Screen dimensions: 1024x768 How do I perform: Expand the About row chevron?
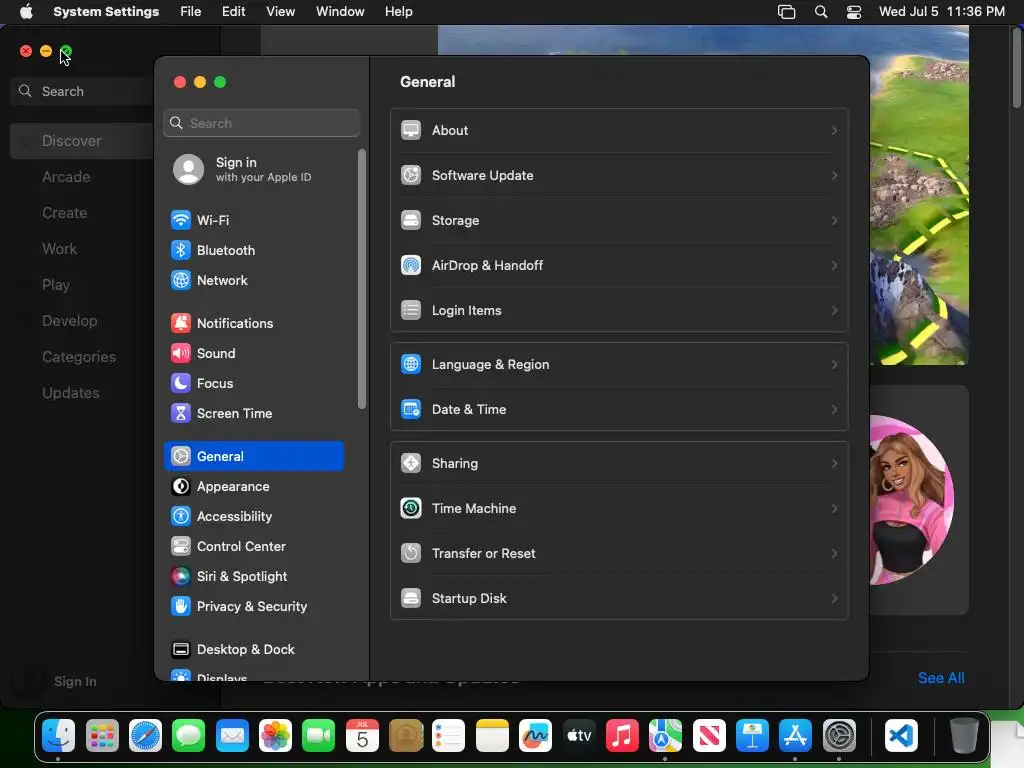[834, 131]
